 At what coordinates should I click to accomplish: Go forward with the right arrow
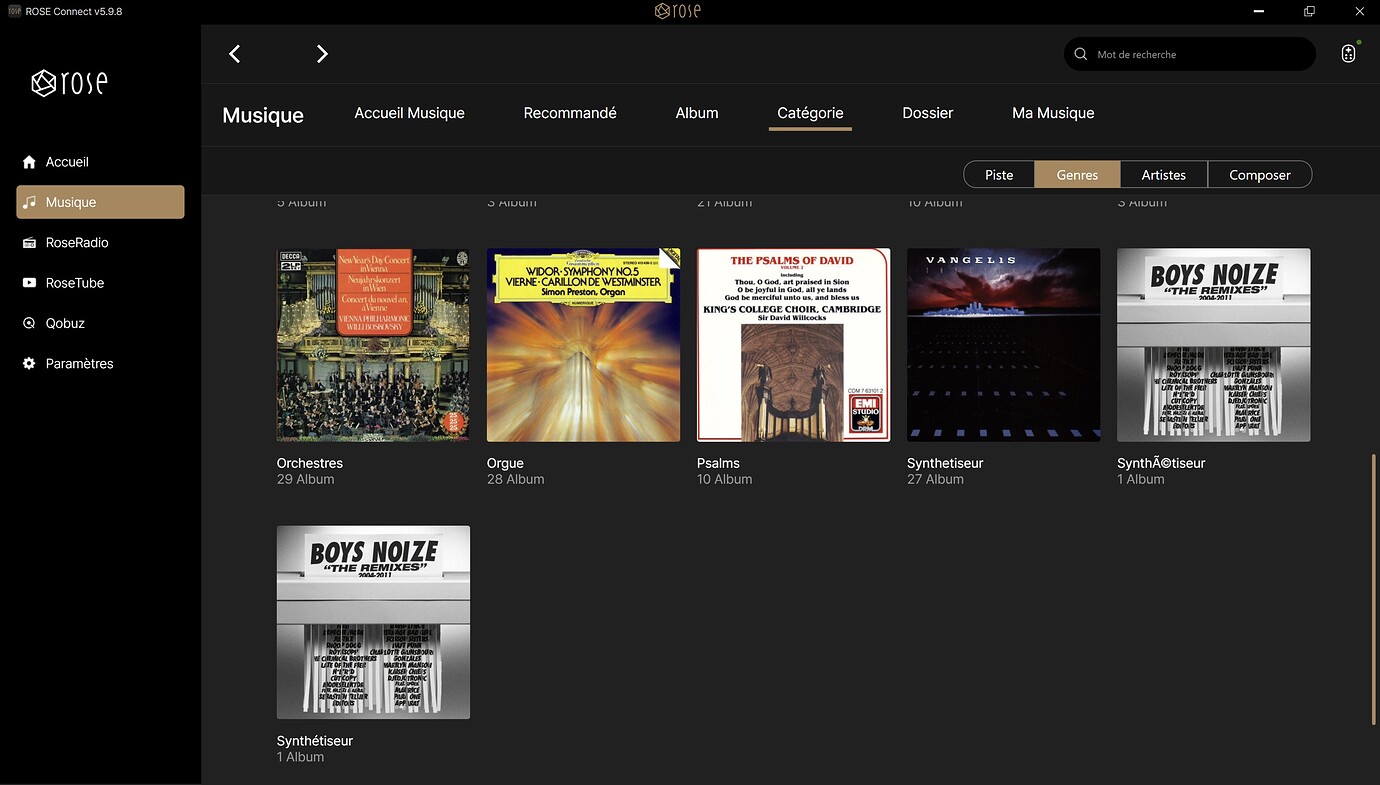(322, 54)
